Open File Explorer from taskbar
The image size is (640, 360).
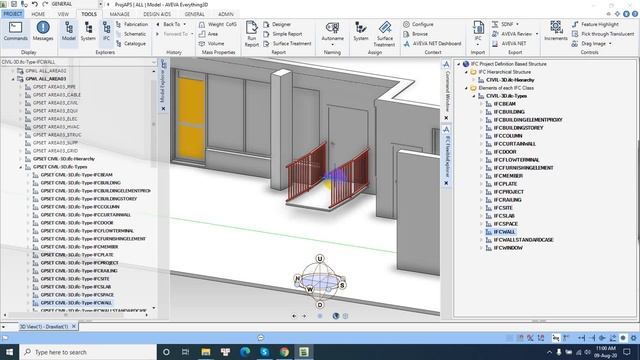point(206,352)
